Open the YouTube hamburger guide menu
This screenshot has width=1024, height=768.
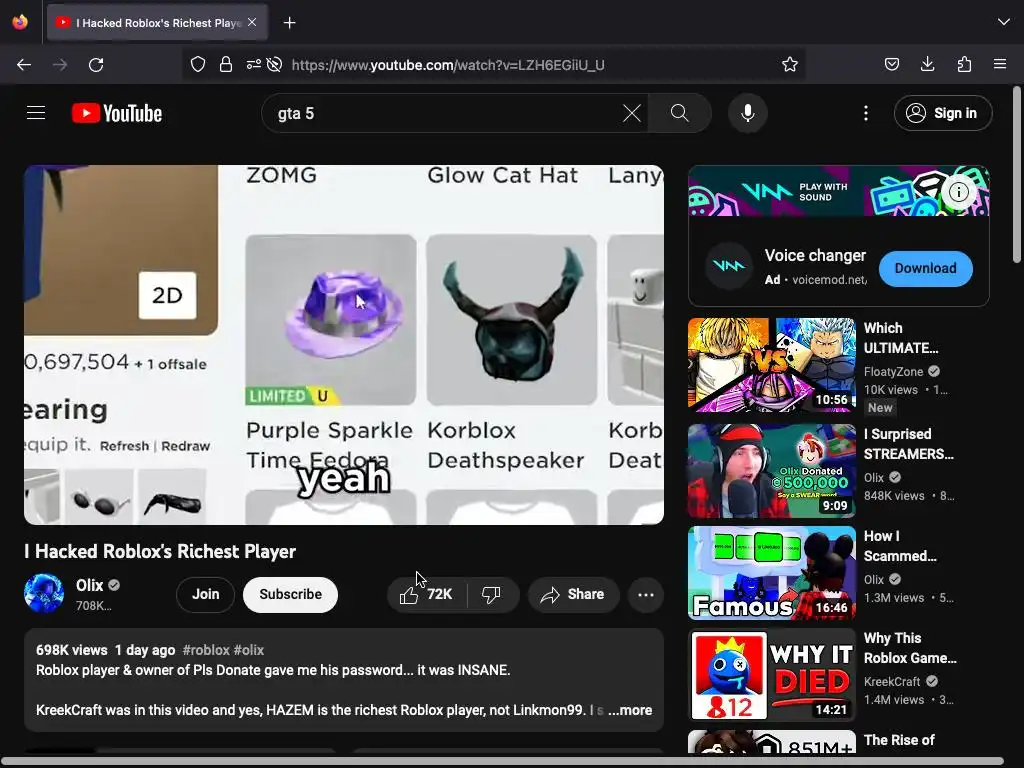[36, 113]
